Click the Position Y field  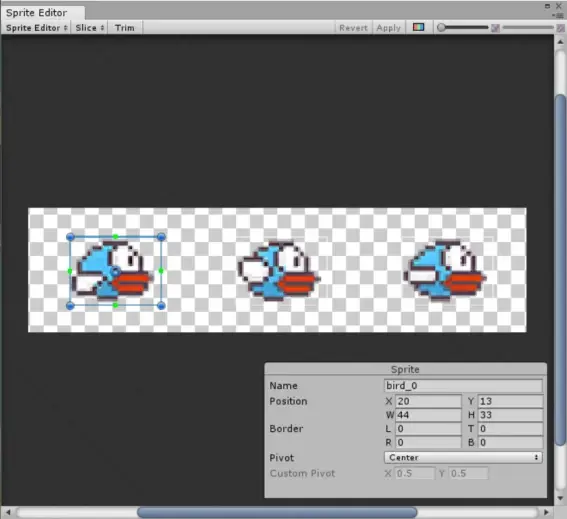pyautogui.click(x=511, y=401)
